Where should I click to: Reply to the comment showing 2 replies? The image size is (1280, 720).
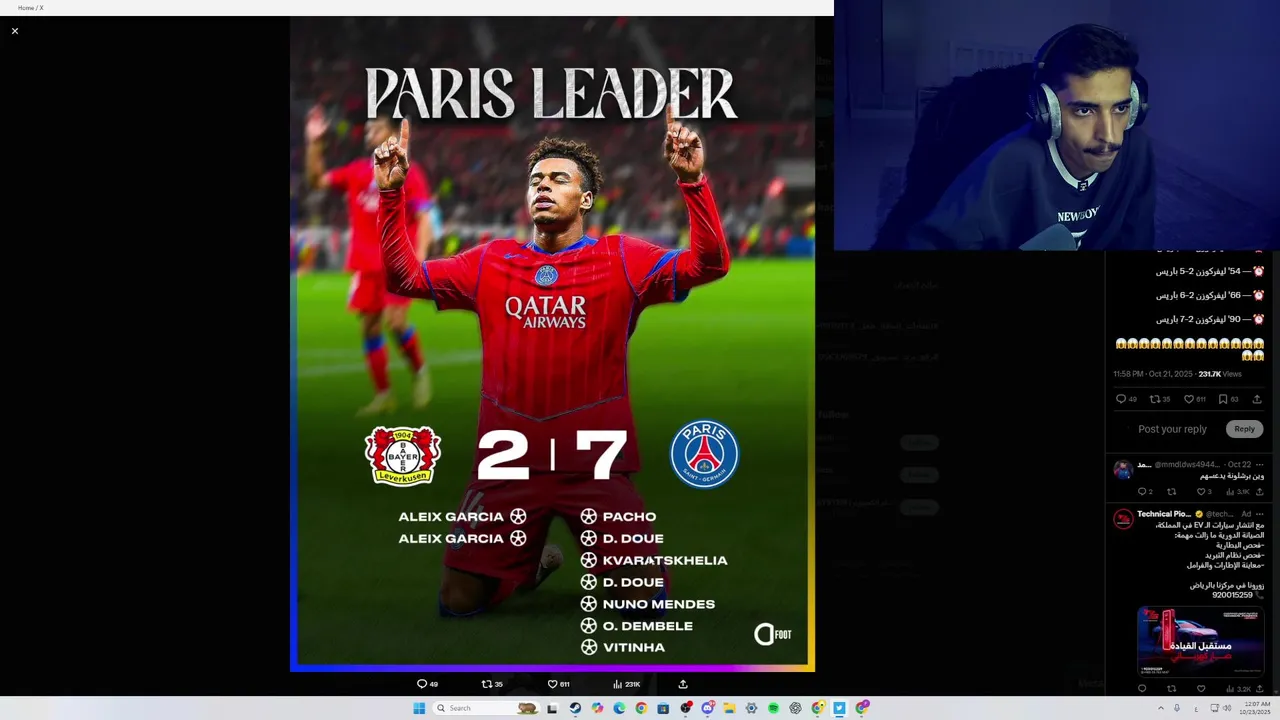[1145, 492]
